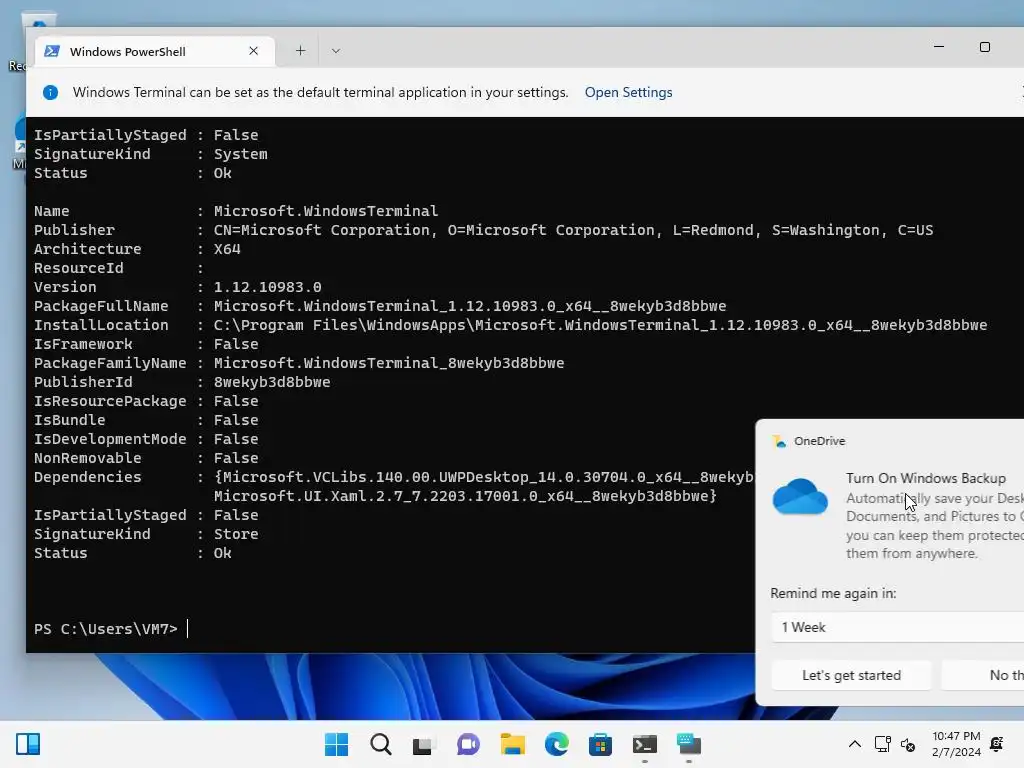This screenshot has height=768, width=1024.
Task: Click the Architecture value X64
Action: [x=227, y=249]
